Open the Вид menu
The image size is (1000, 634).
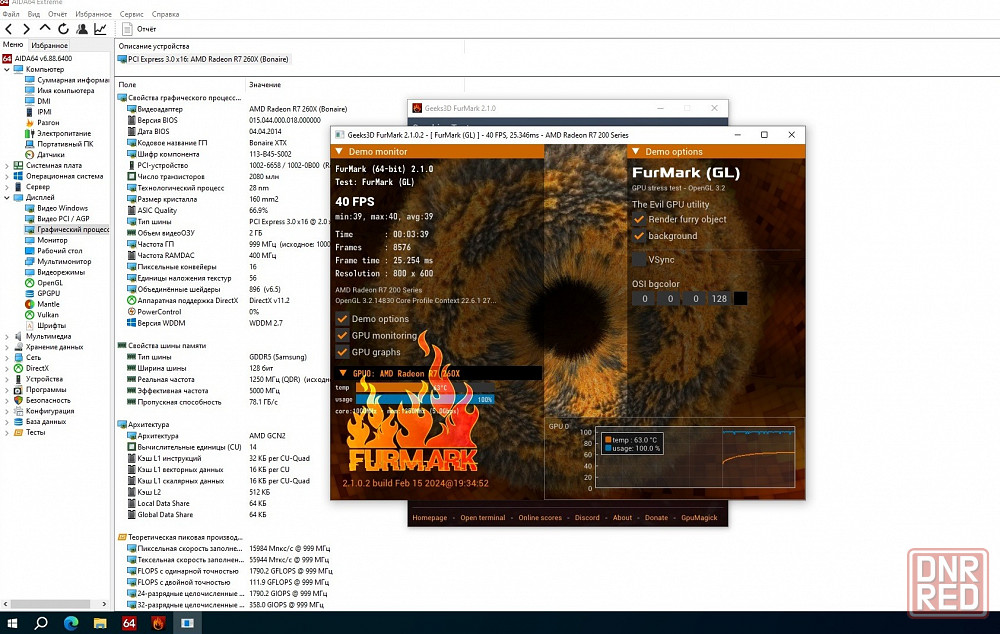pyautogui.click(x=34, y=14)
